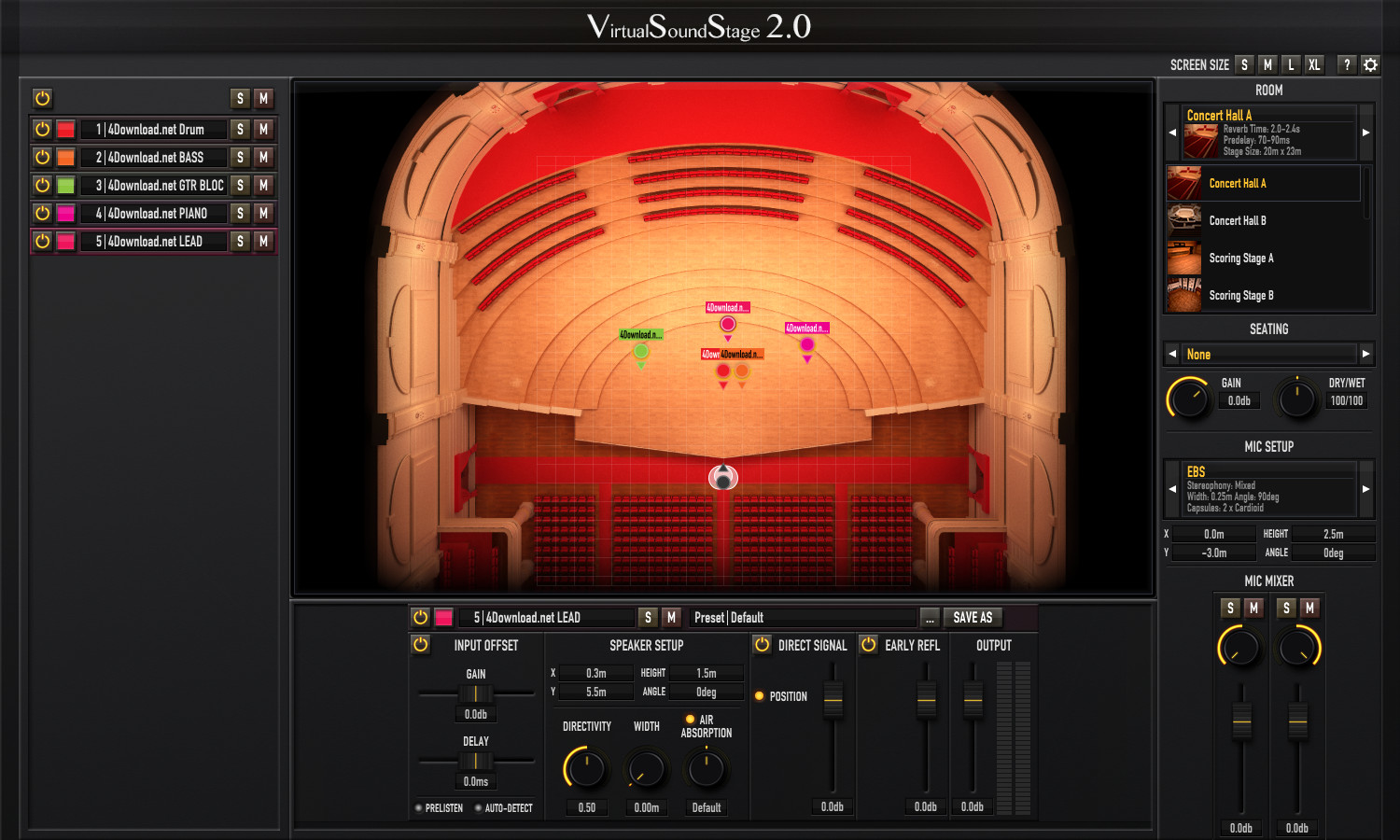Toggle the global power button above track list
Viewport: 1400px width, 840px height.
point(42,98)
